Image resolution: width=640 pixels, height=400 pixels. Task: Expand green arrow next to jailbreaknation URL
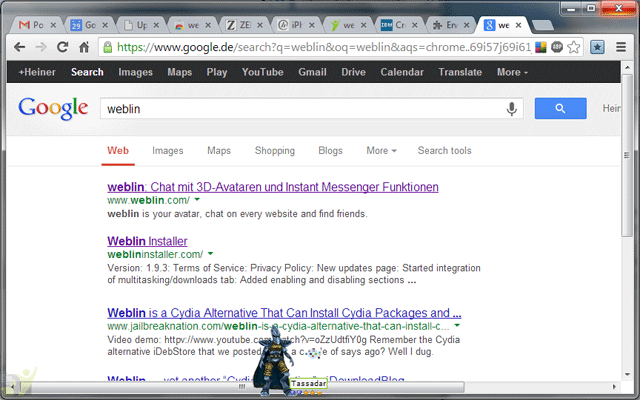[457, 326]
